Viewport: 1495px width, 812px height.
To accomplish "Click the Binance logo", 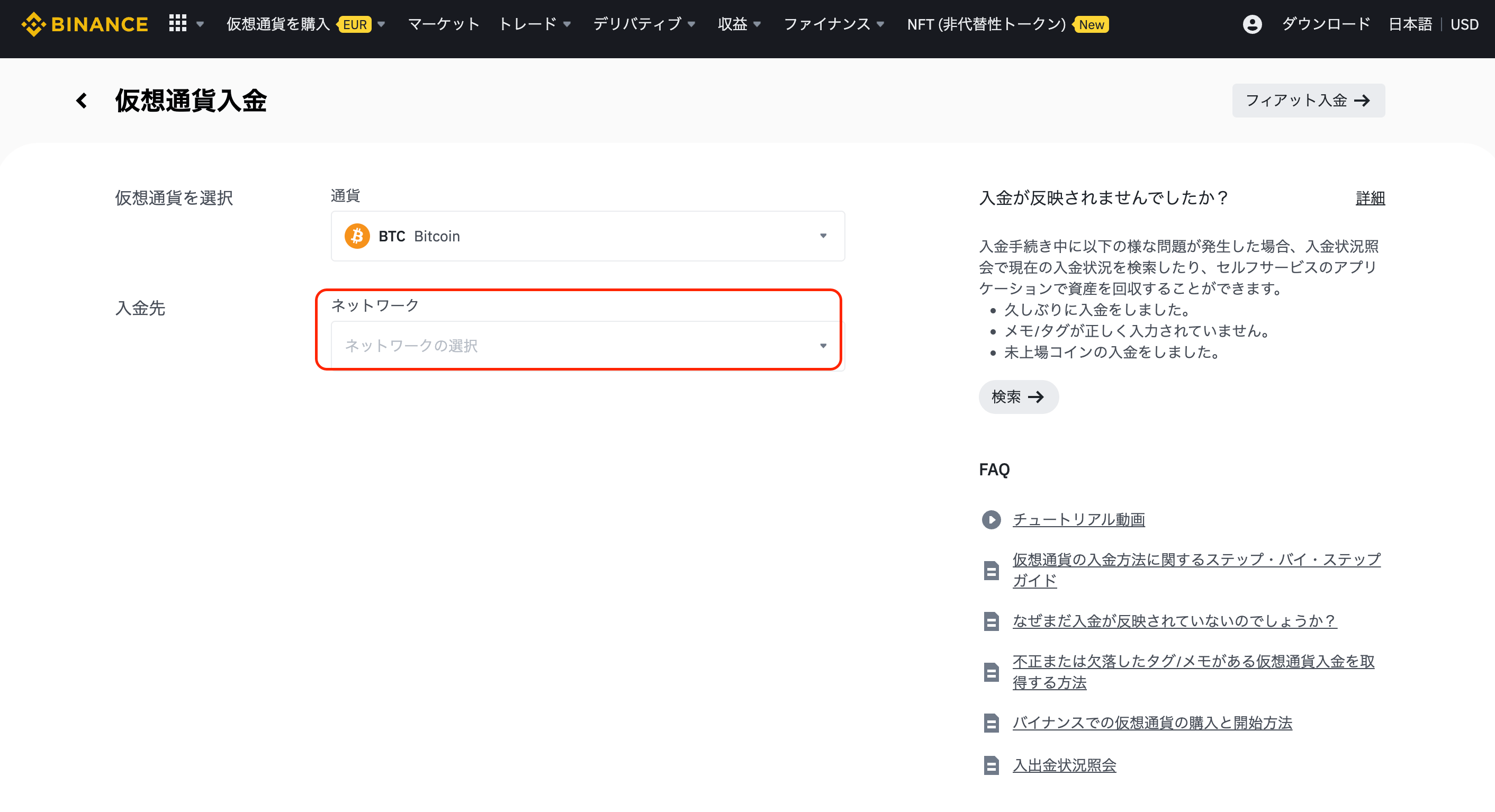I will pos(85,24).
